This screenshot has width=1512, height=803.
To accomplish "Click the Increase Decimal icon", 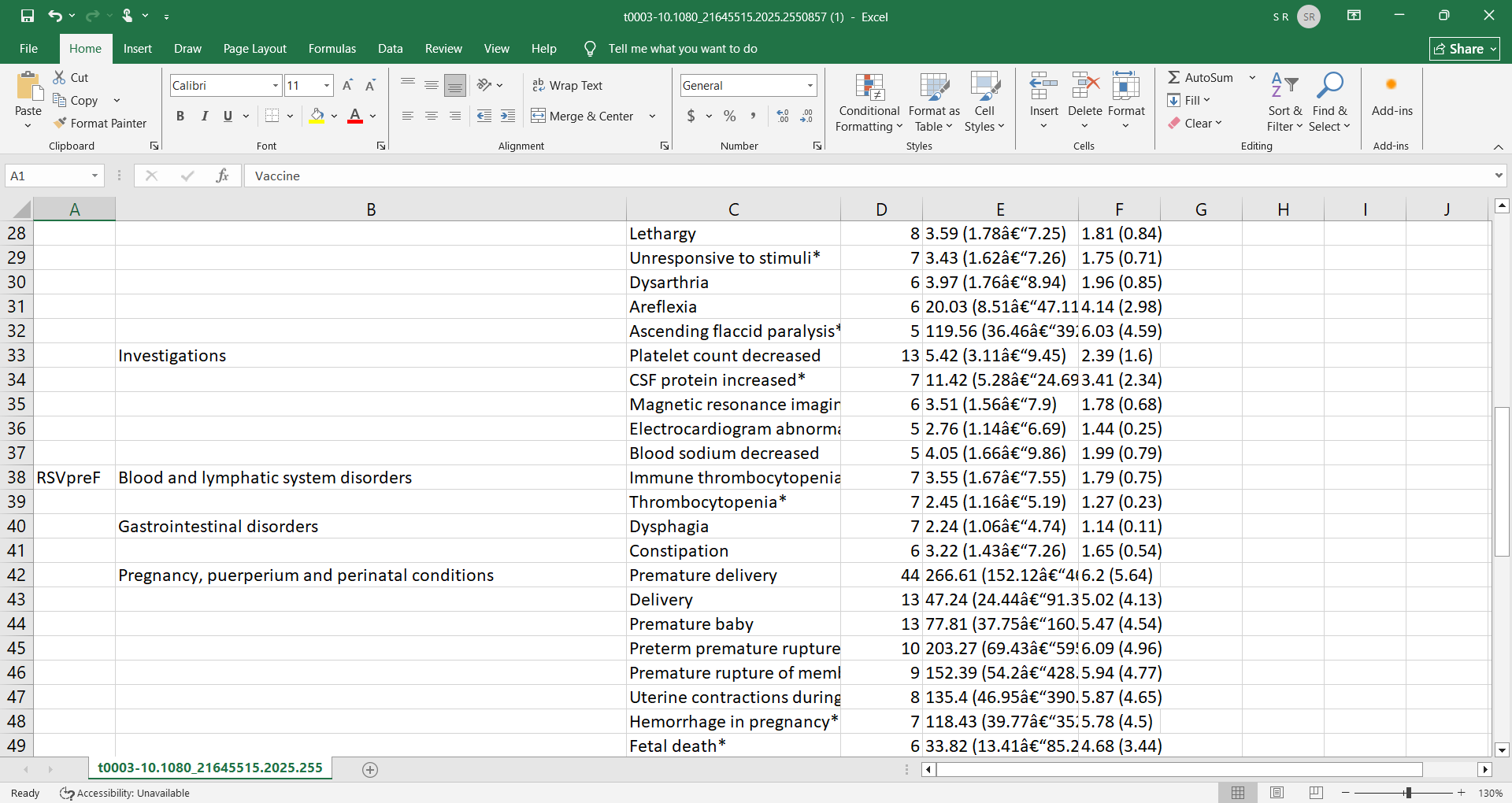I will (783, 116).
